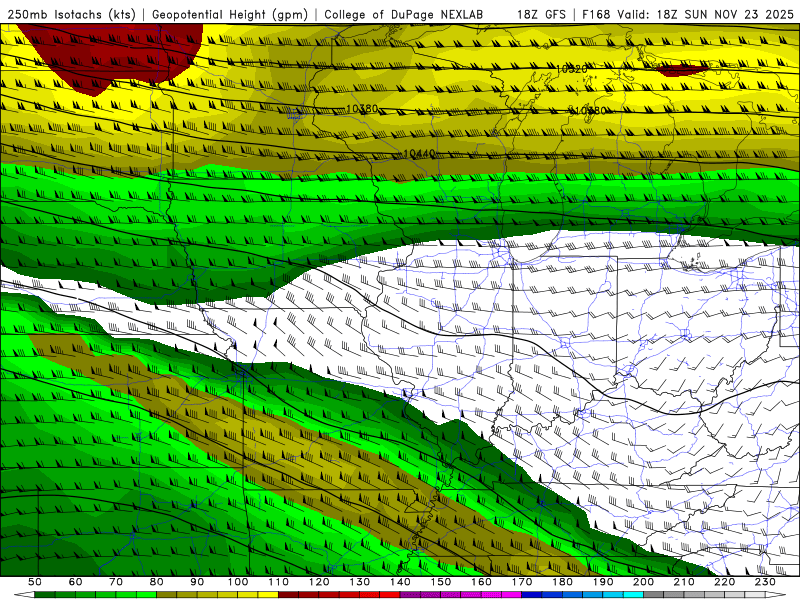Click the 50 knot scale label
The height and width of the screenshot is (600, 800).
click(x=35, y=582)
